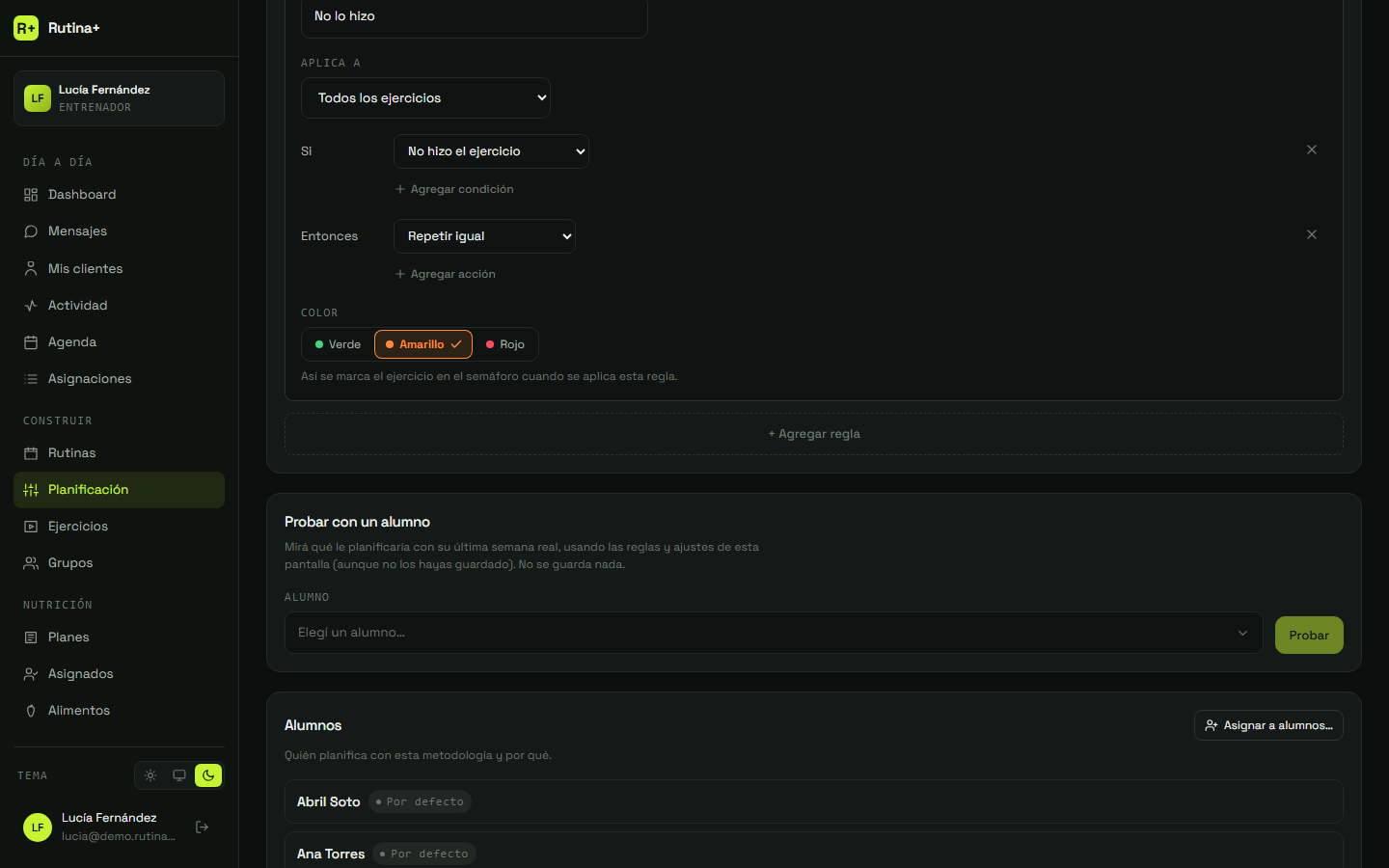This screenshot has width=1389, height=868.
Task: Select Rojo color option
Action: [x=505, y=344]
